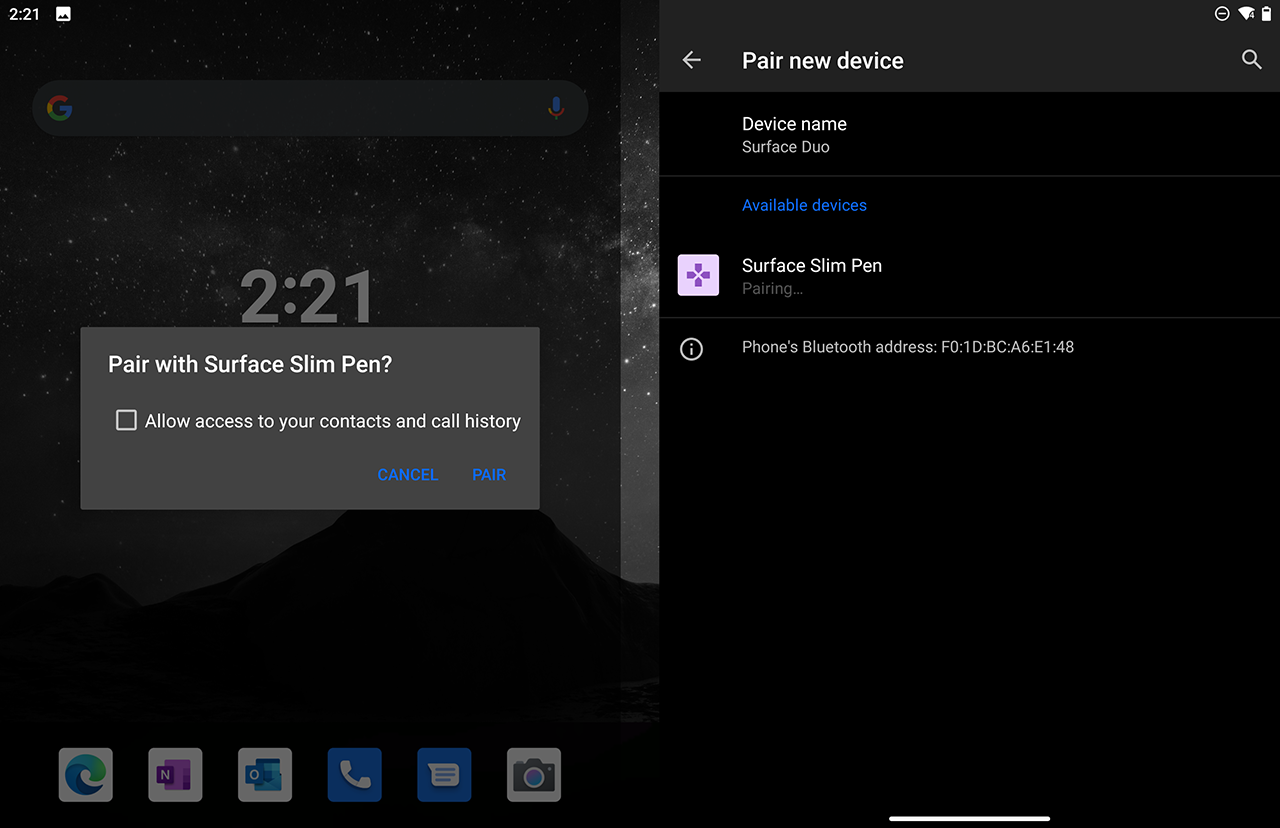Open Device name Surface Duo setting
This screenshot has width=1280, height=828.
(x=970, y=134)
